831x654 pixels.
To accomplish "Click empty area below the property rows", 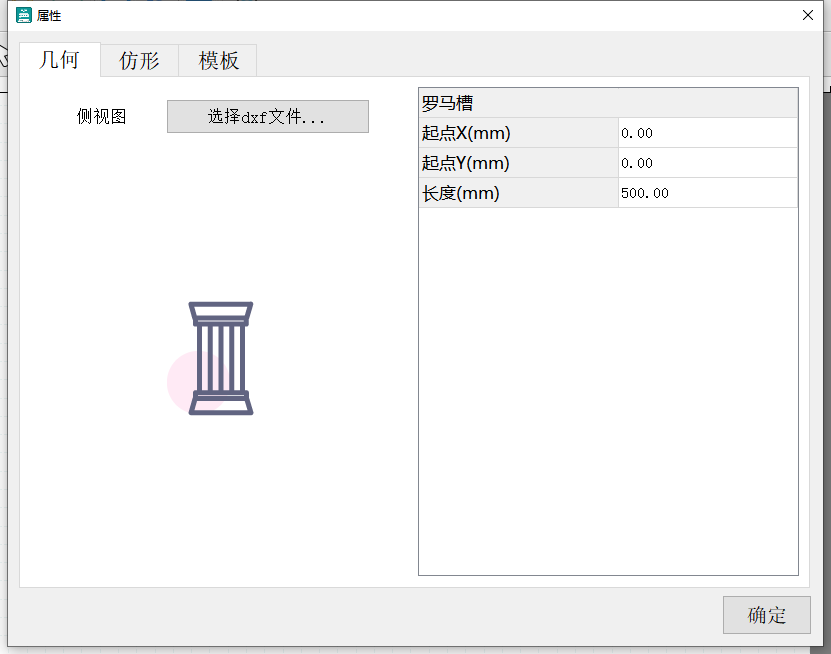I will 608,390.
